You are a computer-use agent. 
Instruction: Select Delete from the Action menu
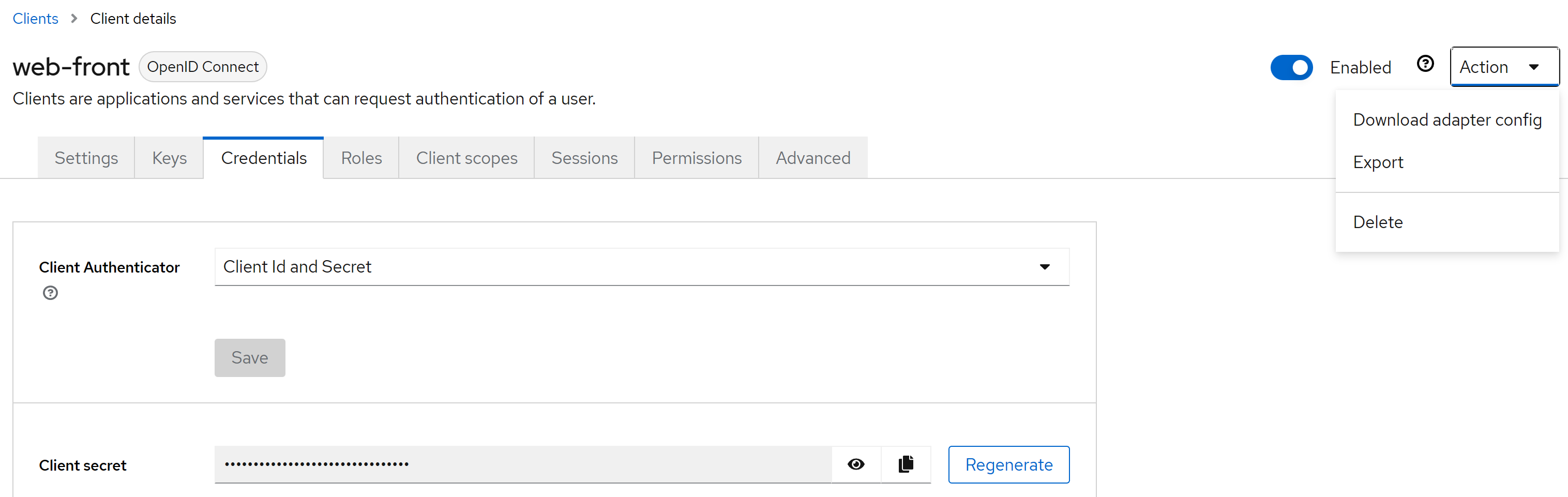(1378, 222)
